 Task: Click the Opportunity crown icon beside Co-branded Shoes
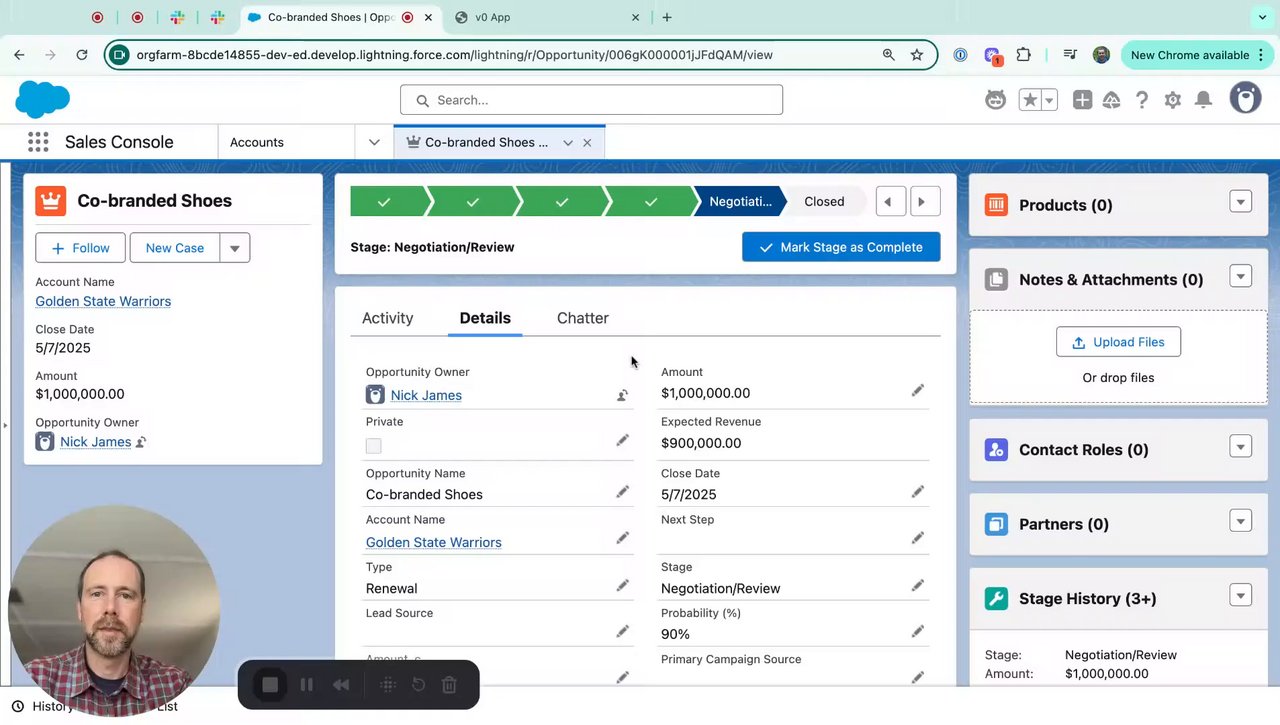tap(51, 201)
